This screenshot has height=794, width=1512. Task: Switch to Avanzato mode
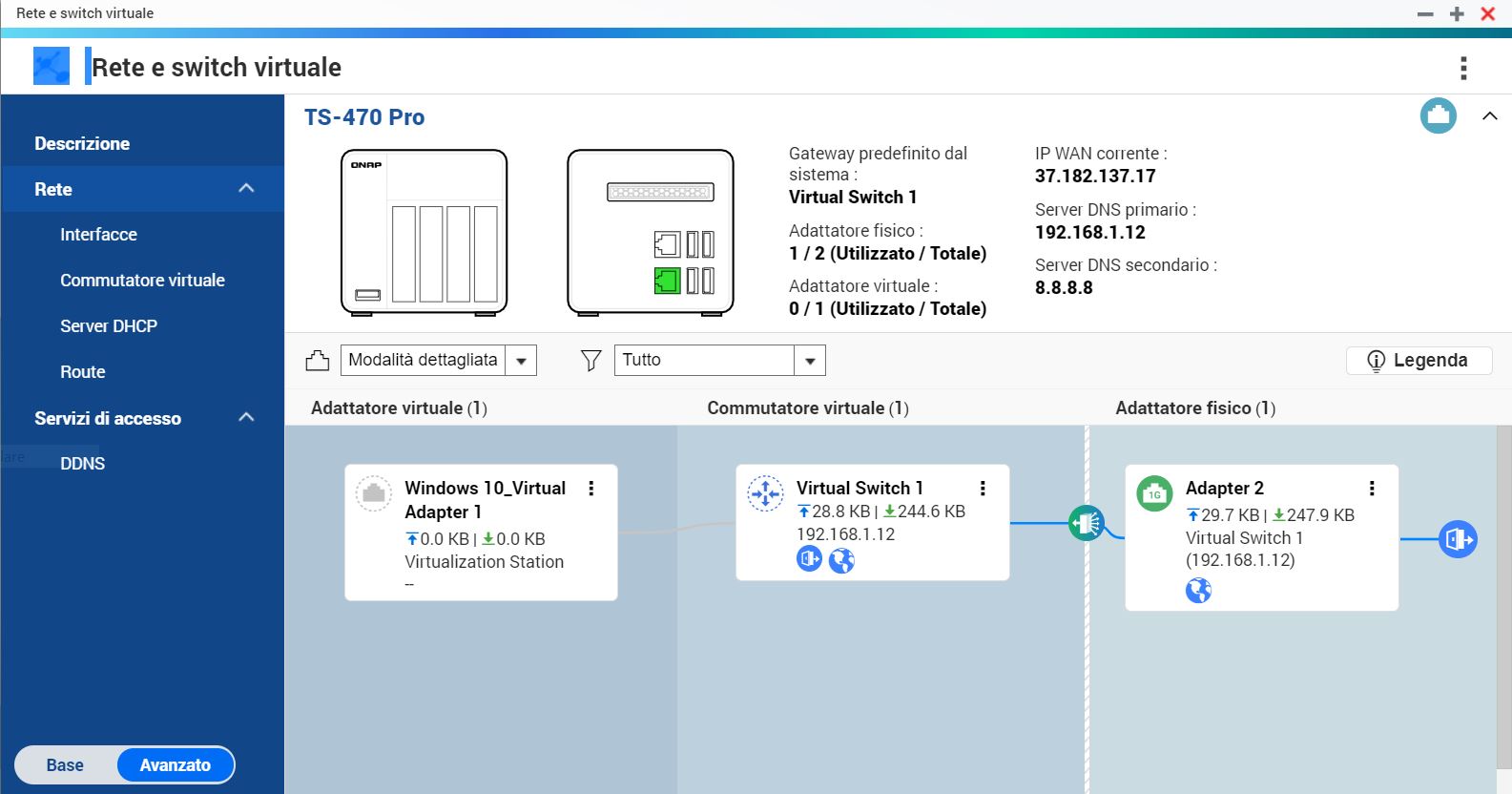point(176,765)
